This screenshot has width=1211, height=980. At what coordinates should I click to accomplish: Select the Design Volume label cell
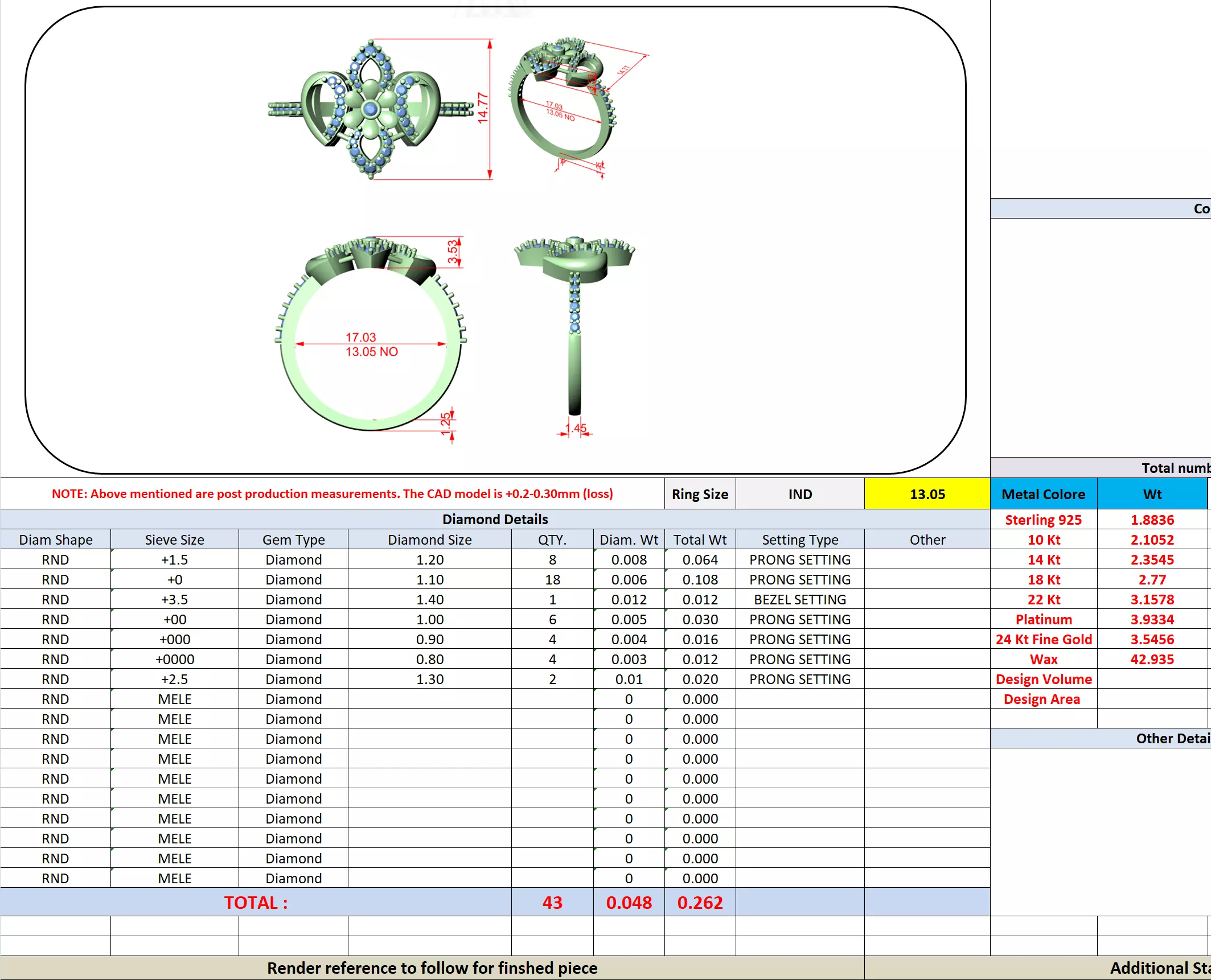[x=1043, y=679]
